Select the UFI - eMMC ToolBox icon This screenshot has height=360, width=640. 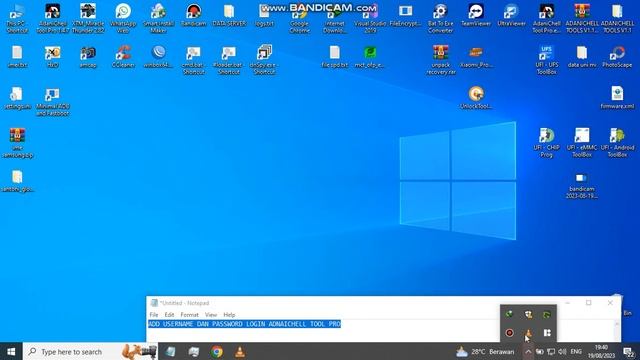pyautogui.click(x=582, y=142)
